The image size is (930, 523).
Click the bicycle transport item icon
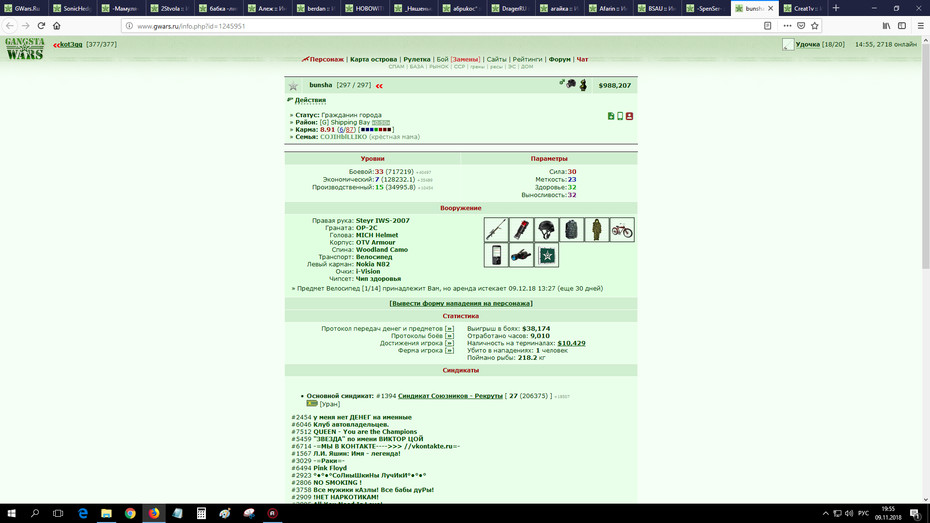[622, 229]
